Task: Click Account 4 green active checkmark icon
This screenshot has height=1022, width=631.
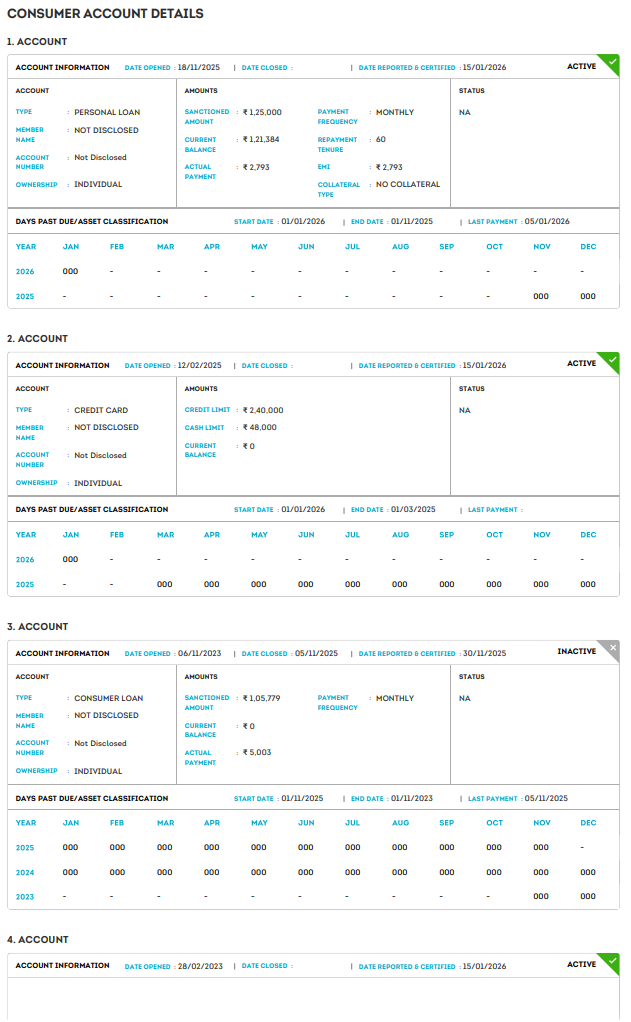Action: pos(611,961)
